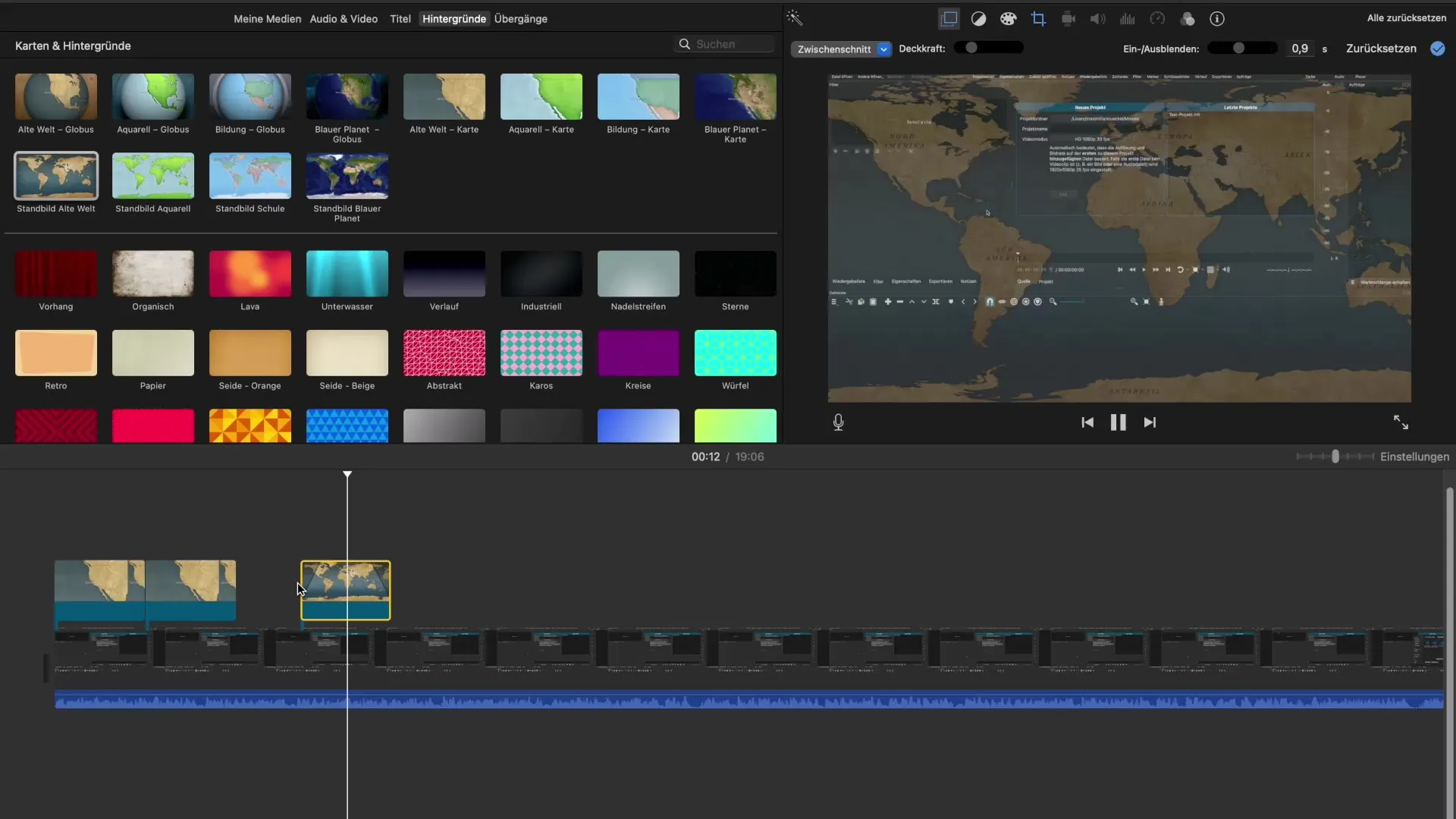Enter fullscreen playback with expand arrows
This screenshot has height=819, width=1456.
(1401, 422)
